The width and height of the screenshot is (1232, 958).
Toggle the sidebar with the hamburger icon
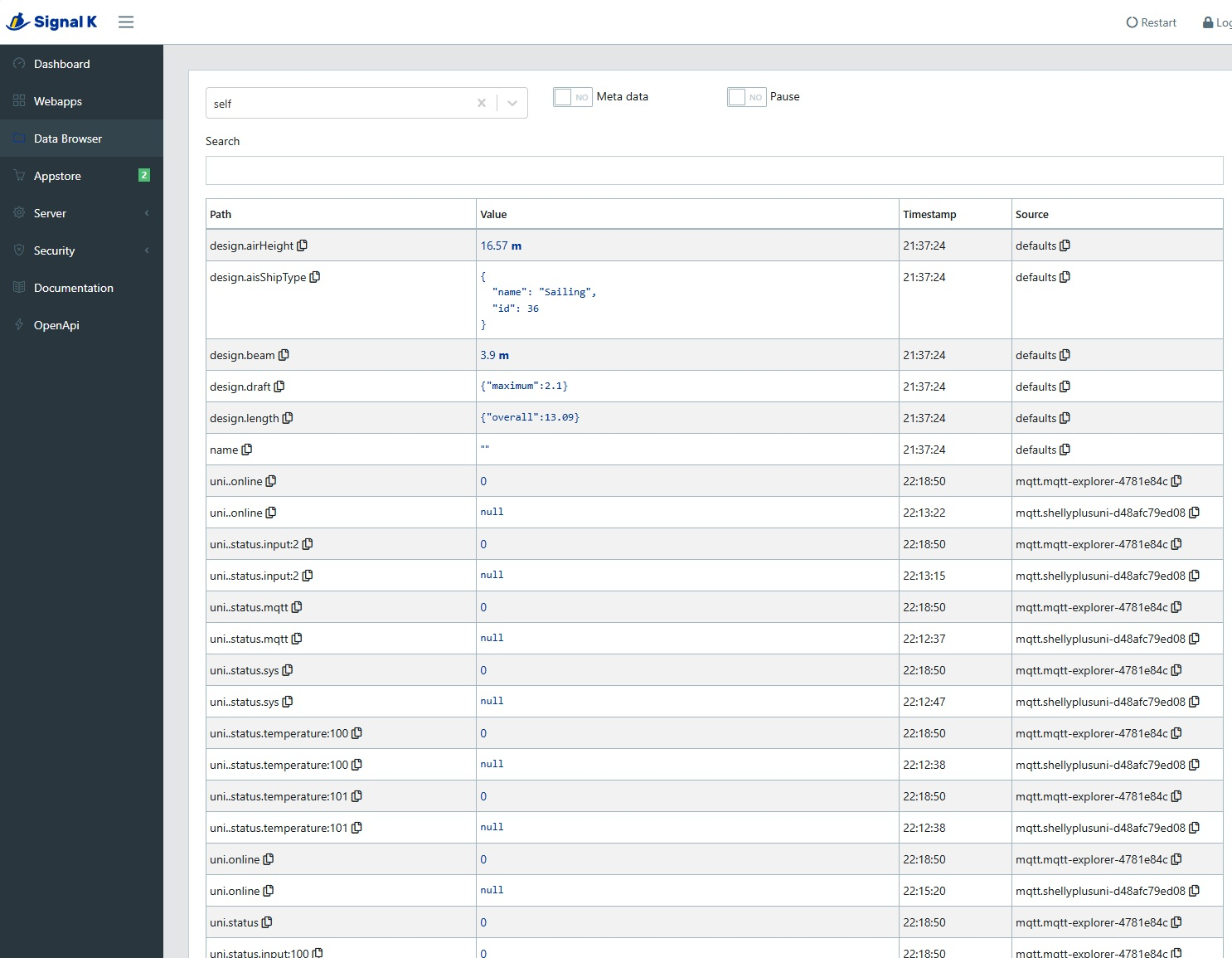[x=126, y=22]
